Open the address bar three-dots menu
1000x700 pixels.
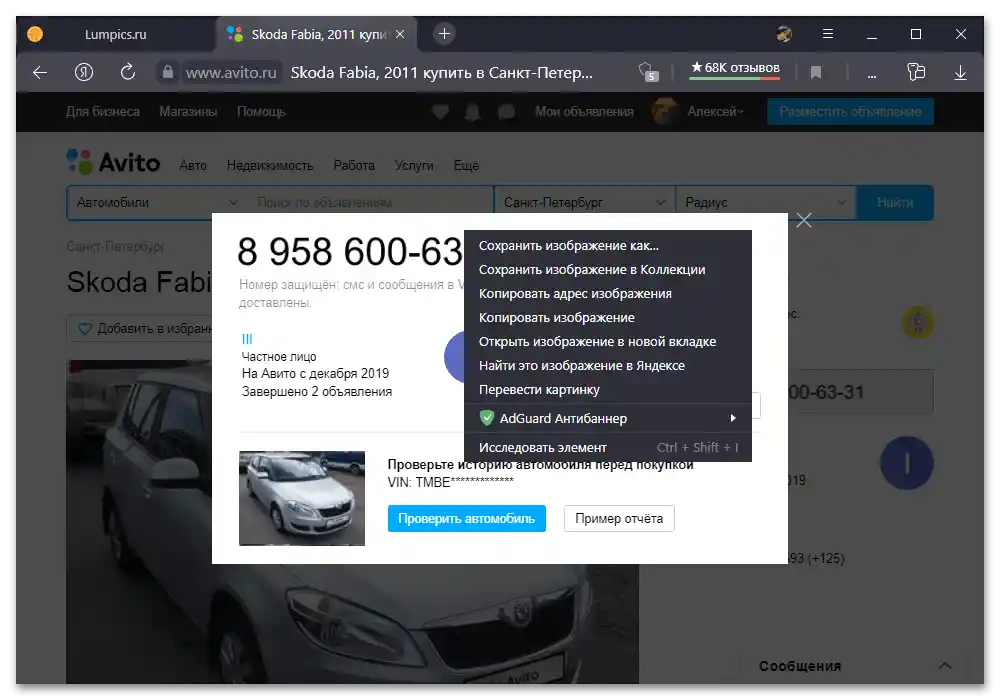(x=871, y=75)
